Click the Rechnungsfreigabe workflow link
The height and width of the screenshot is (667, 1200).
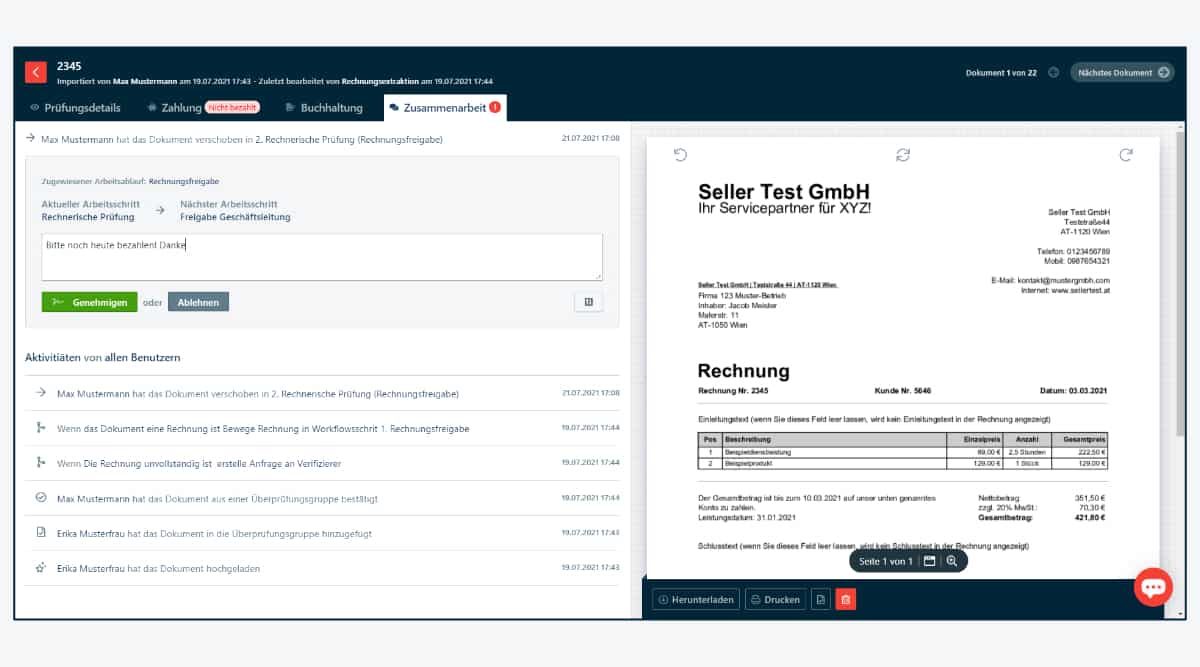click(184, 182)
